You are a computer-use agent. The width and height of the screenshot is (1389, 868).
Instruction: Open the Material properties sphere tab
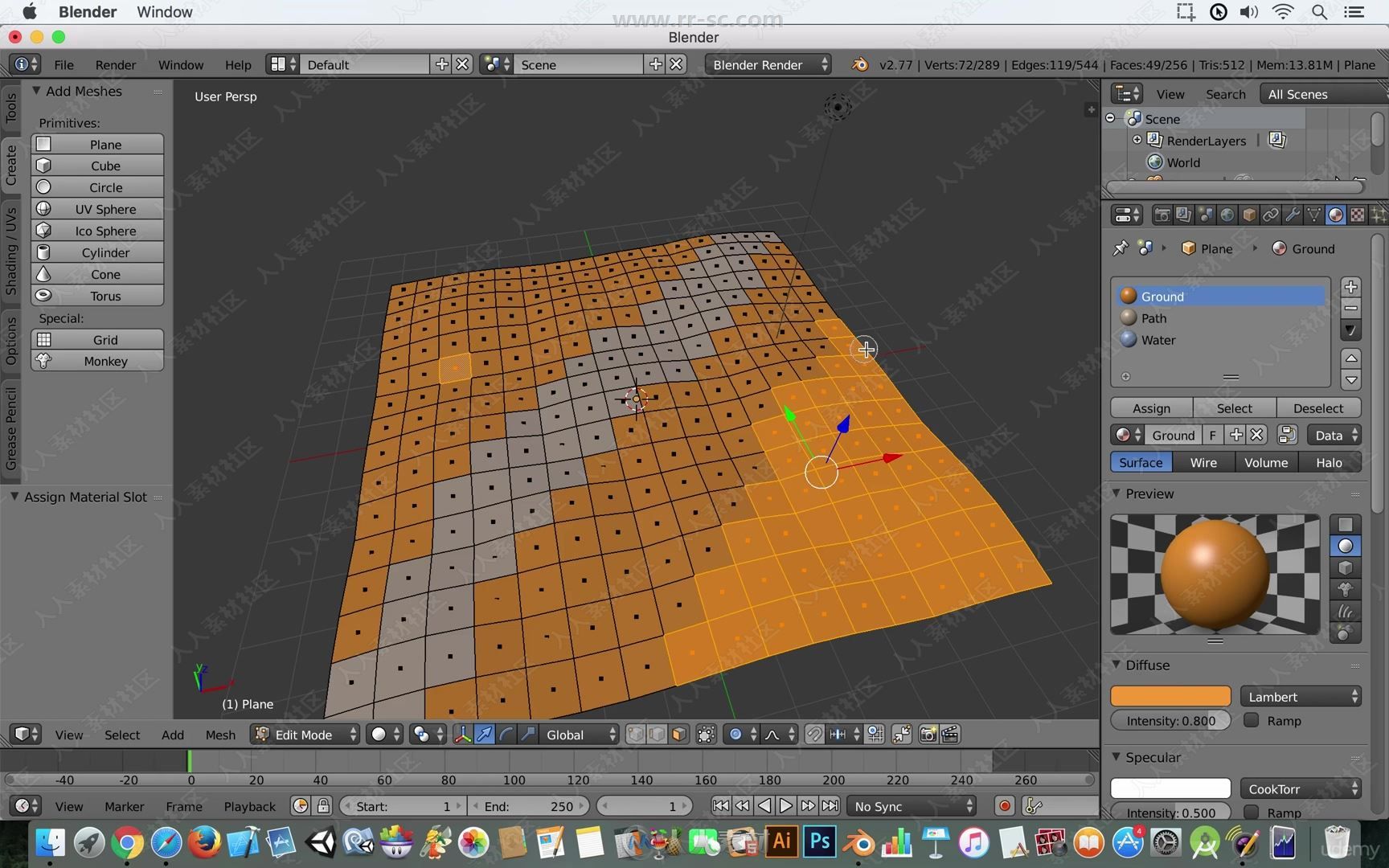[x=1335, y=215]
